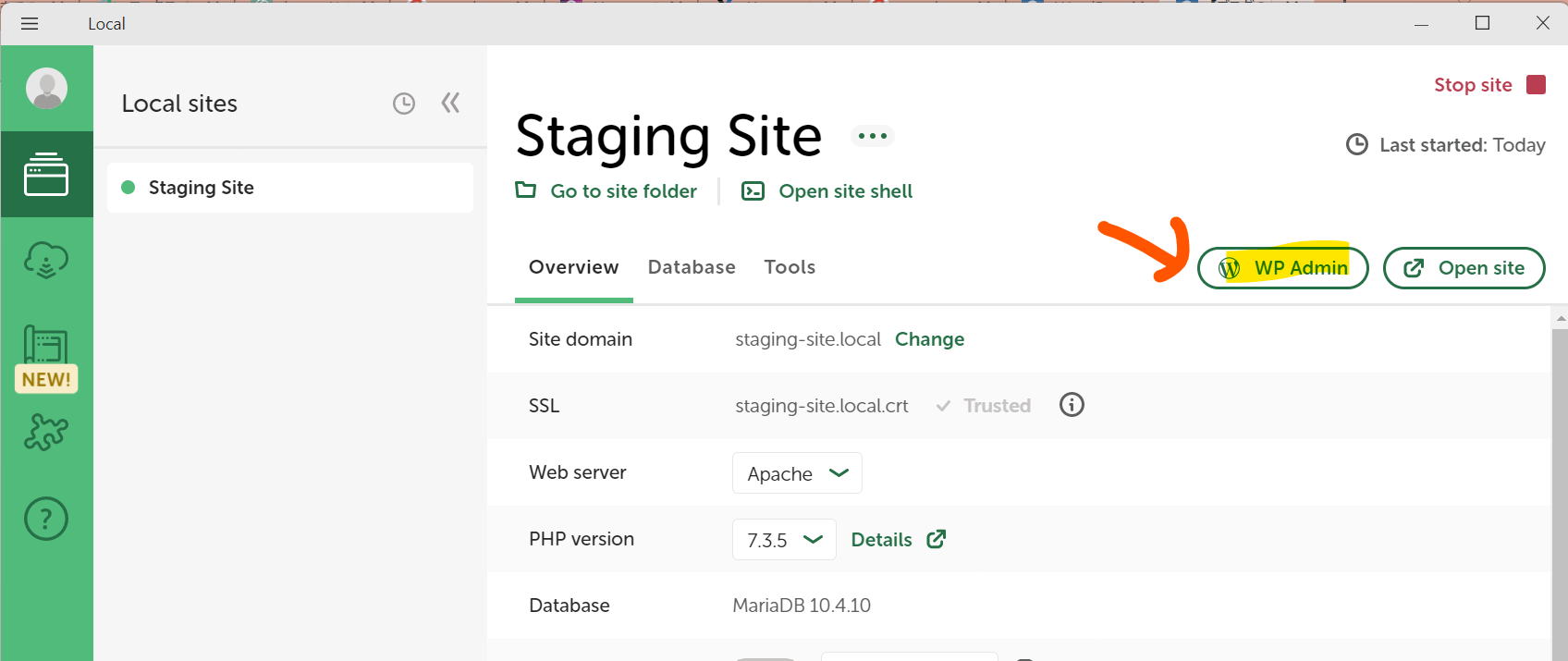Collapse the Local sites sidebar panel
1568x661 pixels.
tap(450, 103)
